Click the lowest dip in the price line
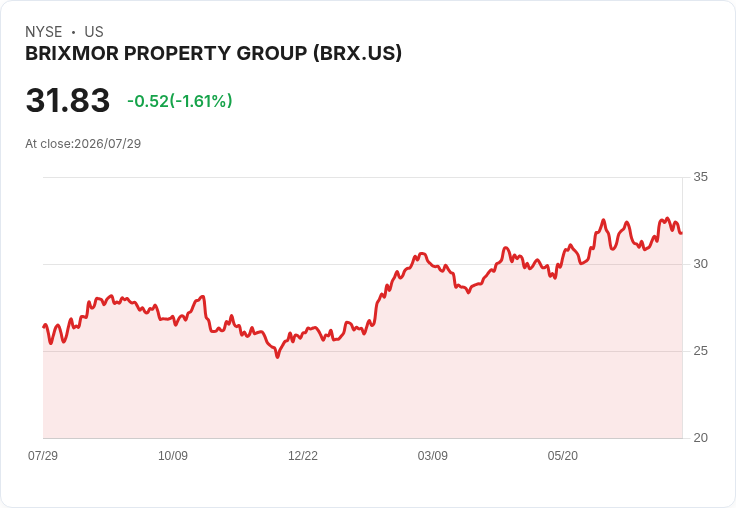736x508 pixels. coord(277,357)
